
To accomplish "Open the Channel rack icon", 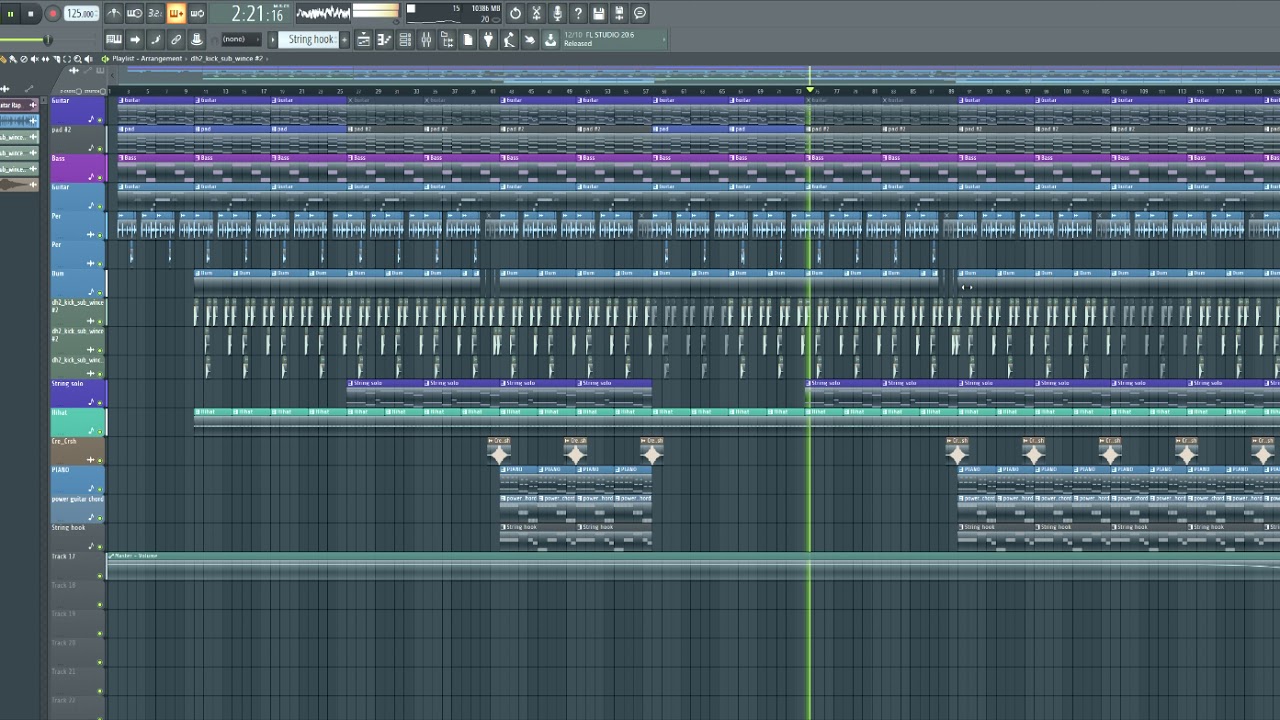I will click(x=405, y=39).
